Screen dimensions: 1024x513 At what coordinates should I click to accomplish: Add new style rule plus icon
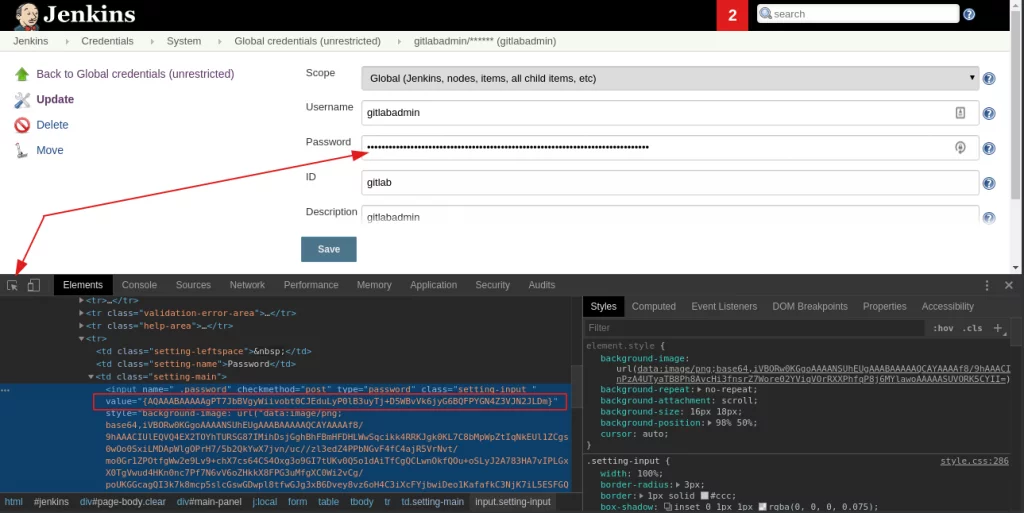(x=998, y=328)
